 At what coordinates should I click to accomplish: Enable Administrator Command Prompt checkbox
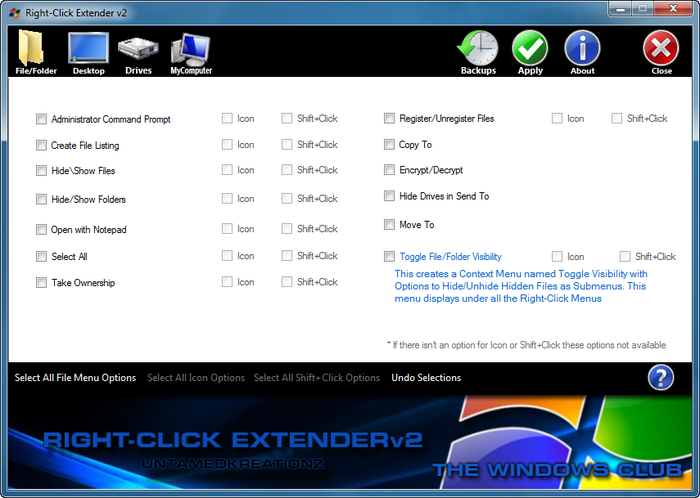click(x=41, y=119)
